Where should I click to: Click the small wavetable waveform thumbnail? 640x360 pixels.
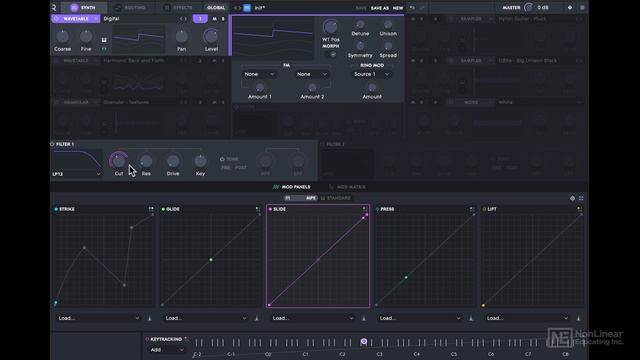click(x=138, y=38)
